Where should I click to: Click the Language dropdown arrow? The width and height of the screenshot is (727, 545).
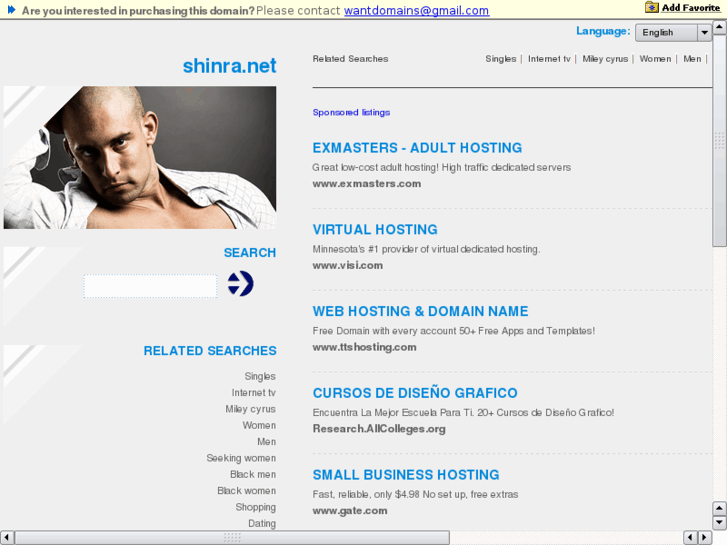pos(704,32)
